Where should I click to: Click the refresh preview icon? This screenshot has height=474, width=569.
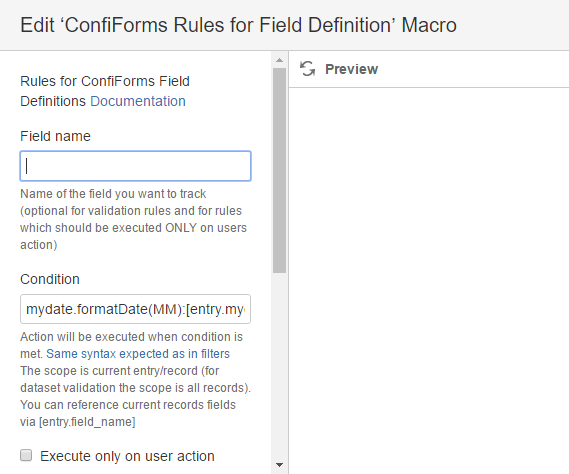307,69
